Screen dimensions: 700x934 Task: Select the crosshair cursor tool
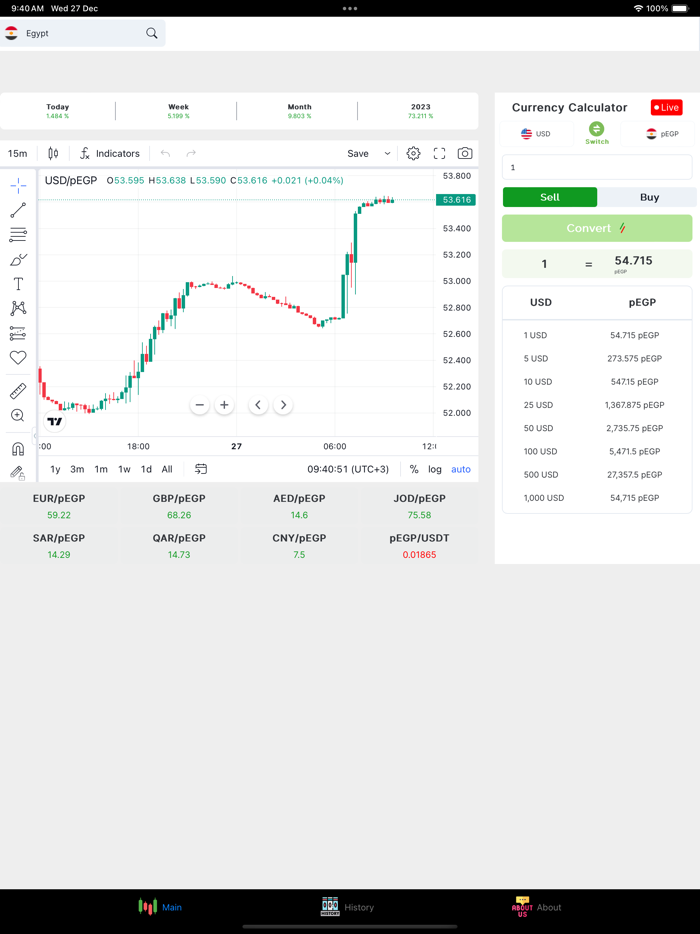18,186
